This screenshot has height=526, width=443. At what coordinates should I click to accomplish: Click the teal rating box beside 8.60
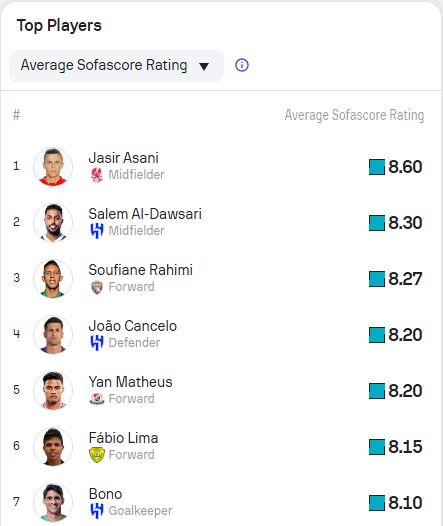click(377, 167)
